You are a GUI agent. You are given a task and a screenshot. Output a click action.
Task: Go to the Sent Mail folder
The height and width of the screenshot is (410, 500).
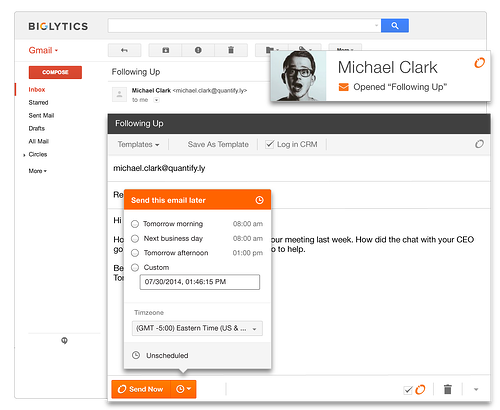click(x=41, y=116)
